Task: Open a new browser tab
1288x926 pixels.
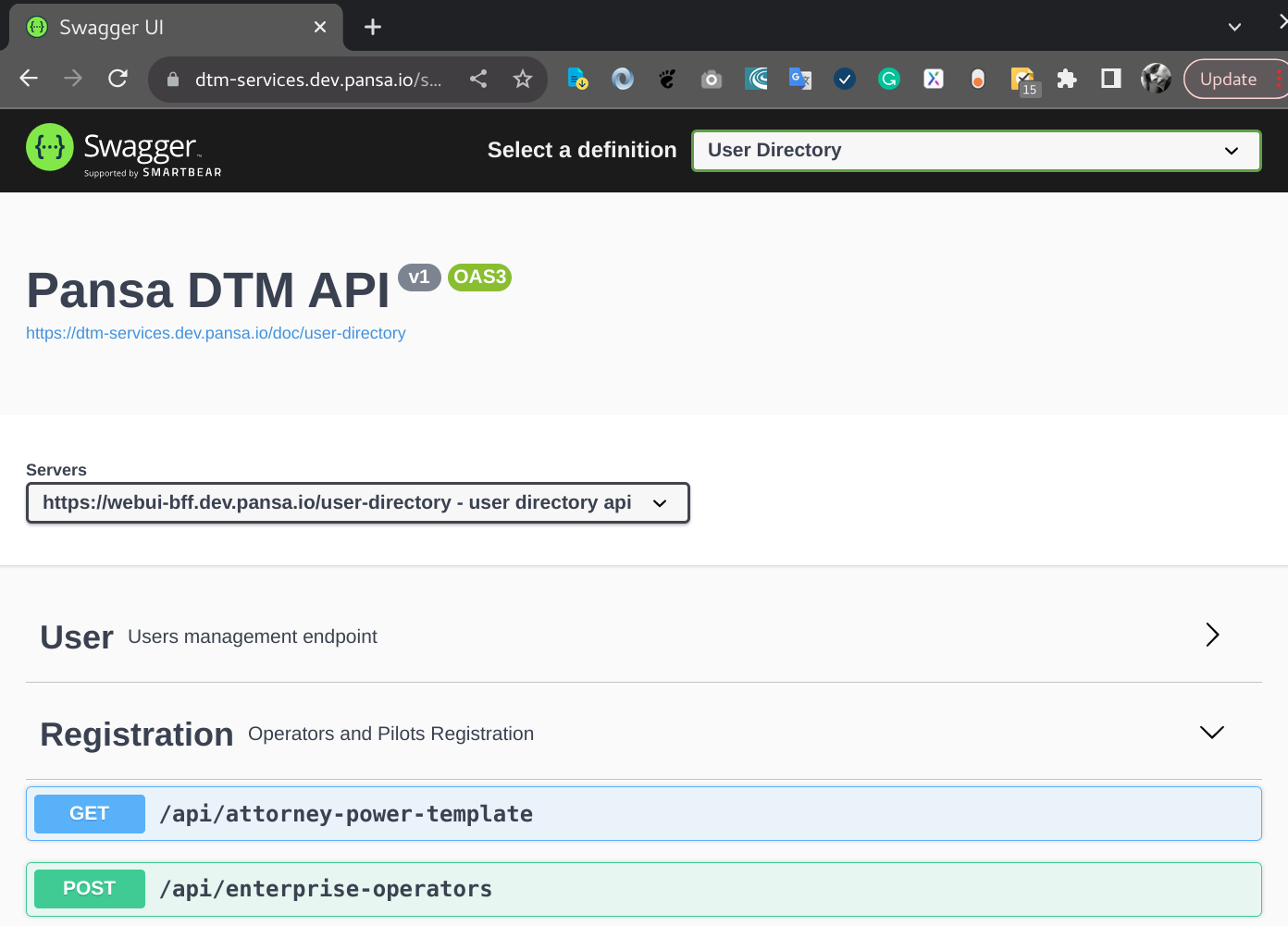Action: 373,27
